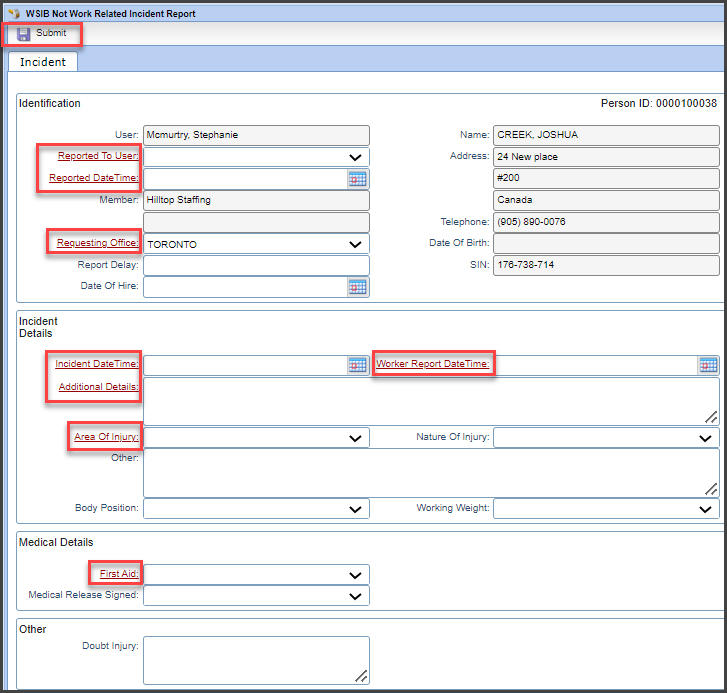Image resolution: width=727 pixels, height=693 pixels.
Task: Click the User field 'Mcmurtry, Stephanie'
Action: tap(256, 135)
